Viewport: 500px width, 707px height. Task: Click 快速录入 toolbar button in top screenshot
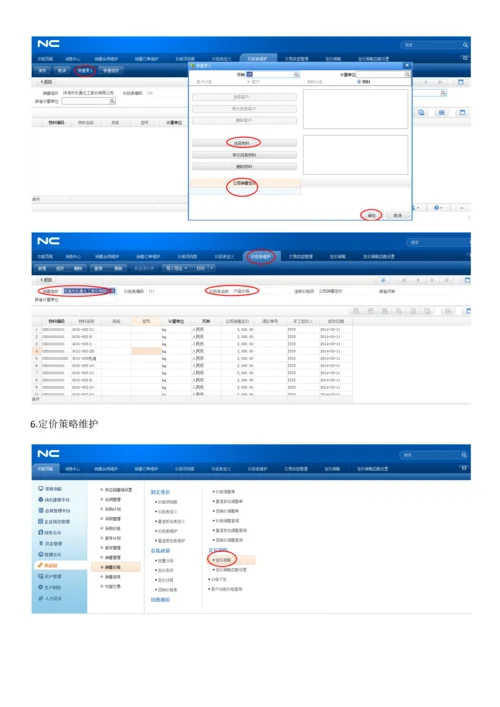[x=85, y=70]
